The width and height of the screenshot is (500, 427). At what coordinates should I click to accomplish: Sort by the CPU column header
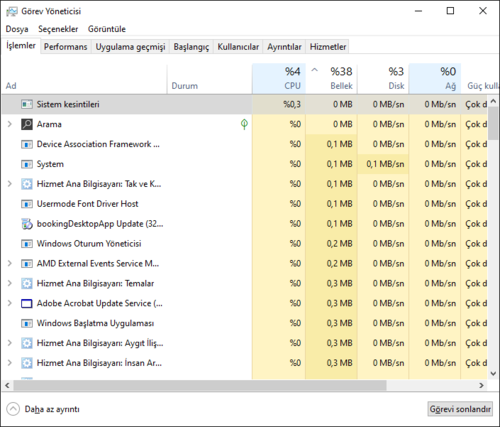point(279,79)
